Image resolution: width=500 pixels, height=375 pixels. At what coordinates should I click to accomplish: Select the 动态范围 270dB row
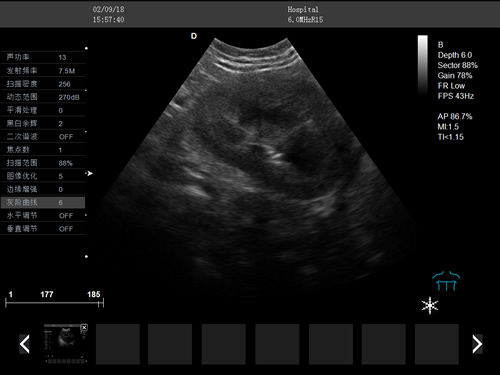[43, 97]
